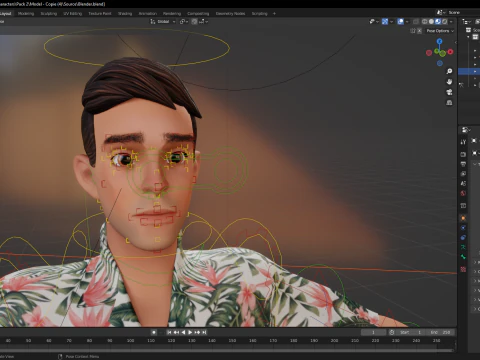Click the zoom view magnifier icon
This screenshot has height=360, width=480.
[x=449, y=71]
